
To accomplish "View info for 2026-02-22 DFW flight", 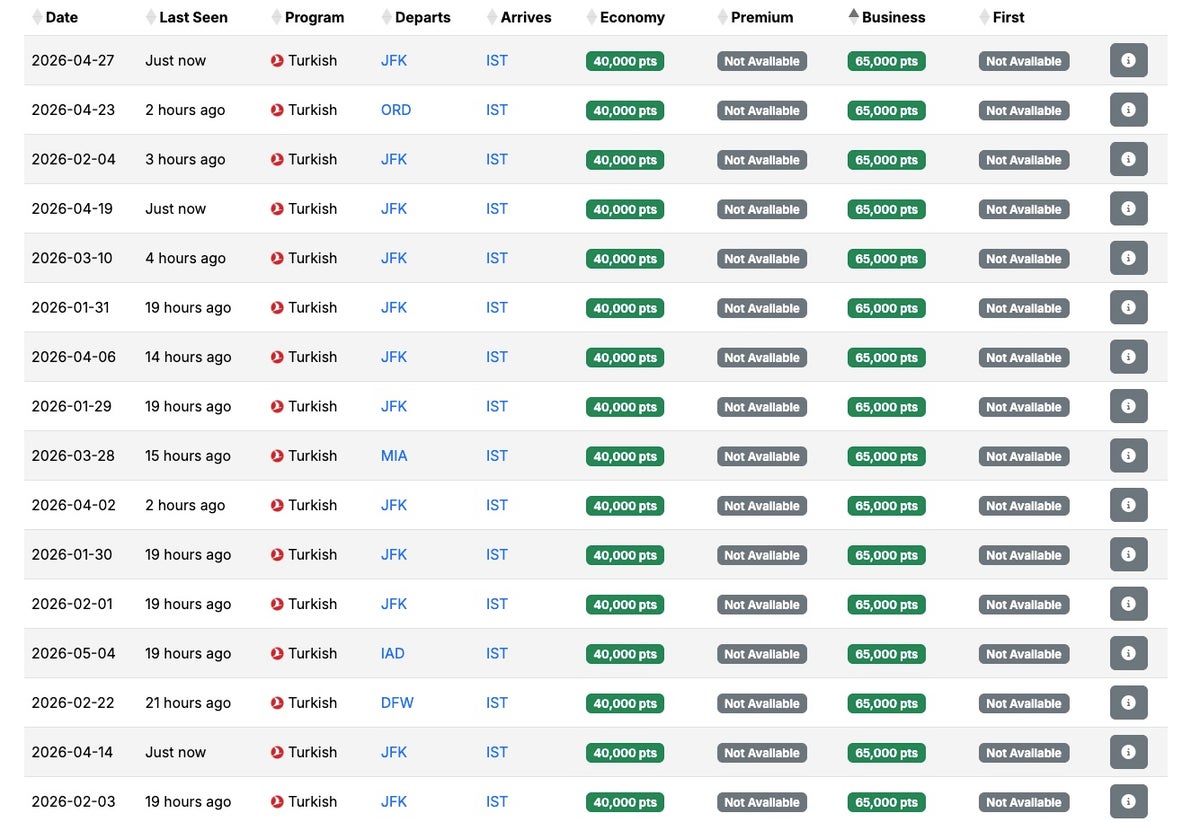I will point(1128,703).
